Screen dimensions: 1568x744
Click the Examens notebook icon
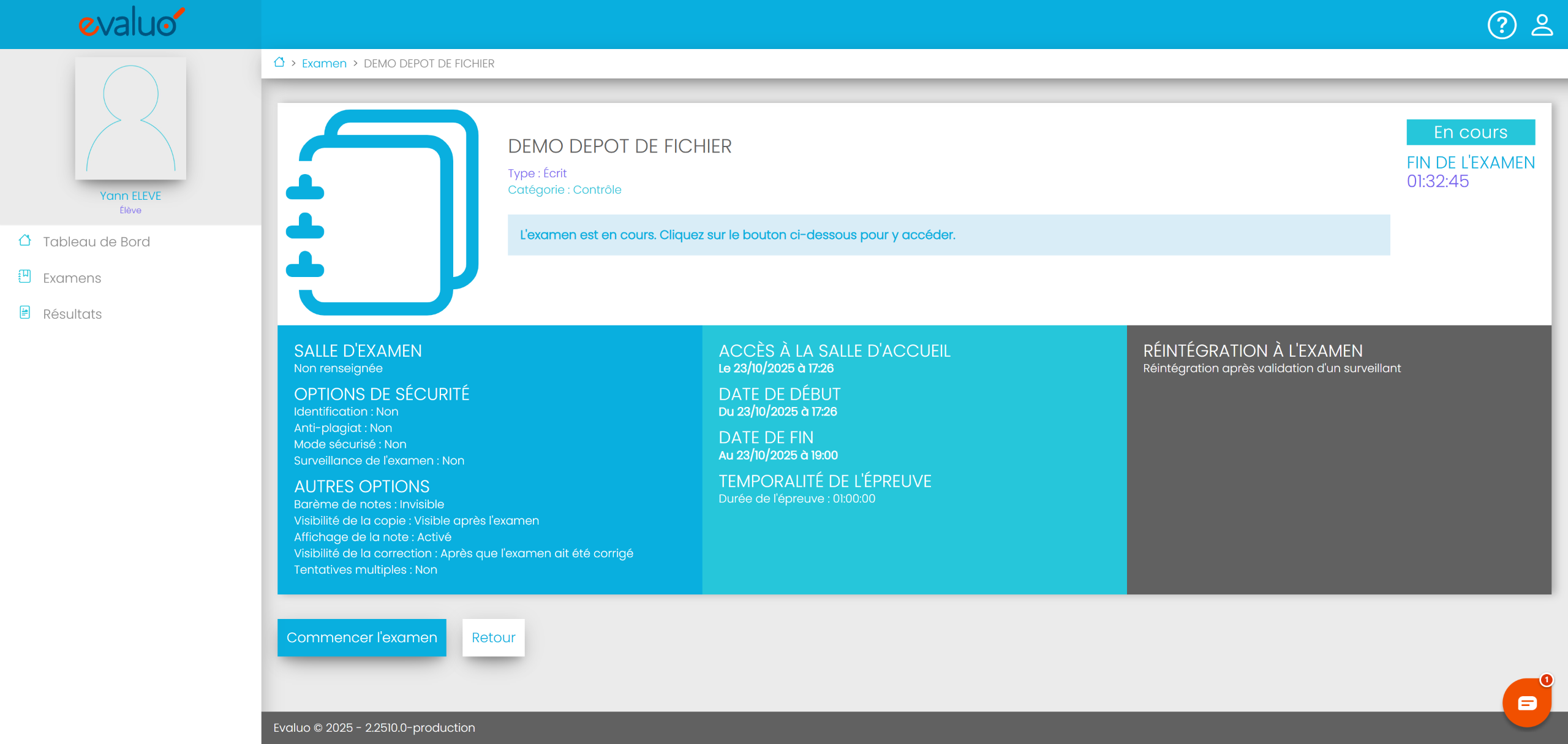[24, 277]
